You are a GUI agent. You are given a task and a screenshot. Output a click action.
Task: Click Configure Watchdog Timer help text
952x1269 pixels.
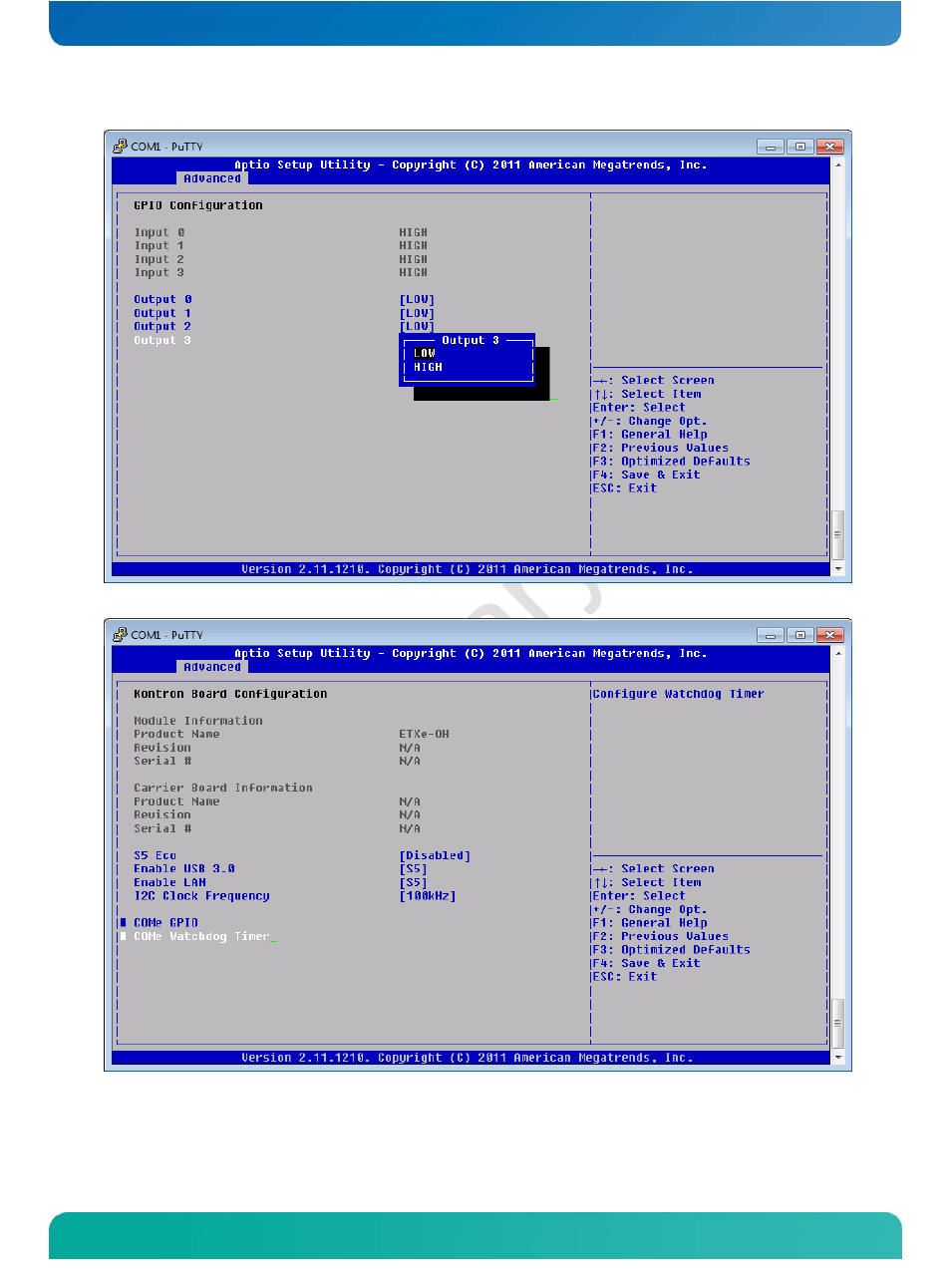coord(678,694)
